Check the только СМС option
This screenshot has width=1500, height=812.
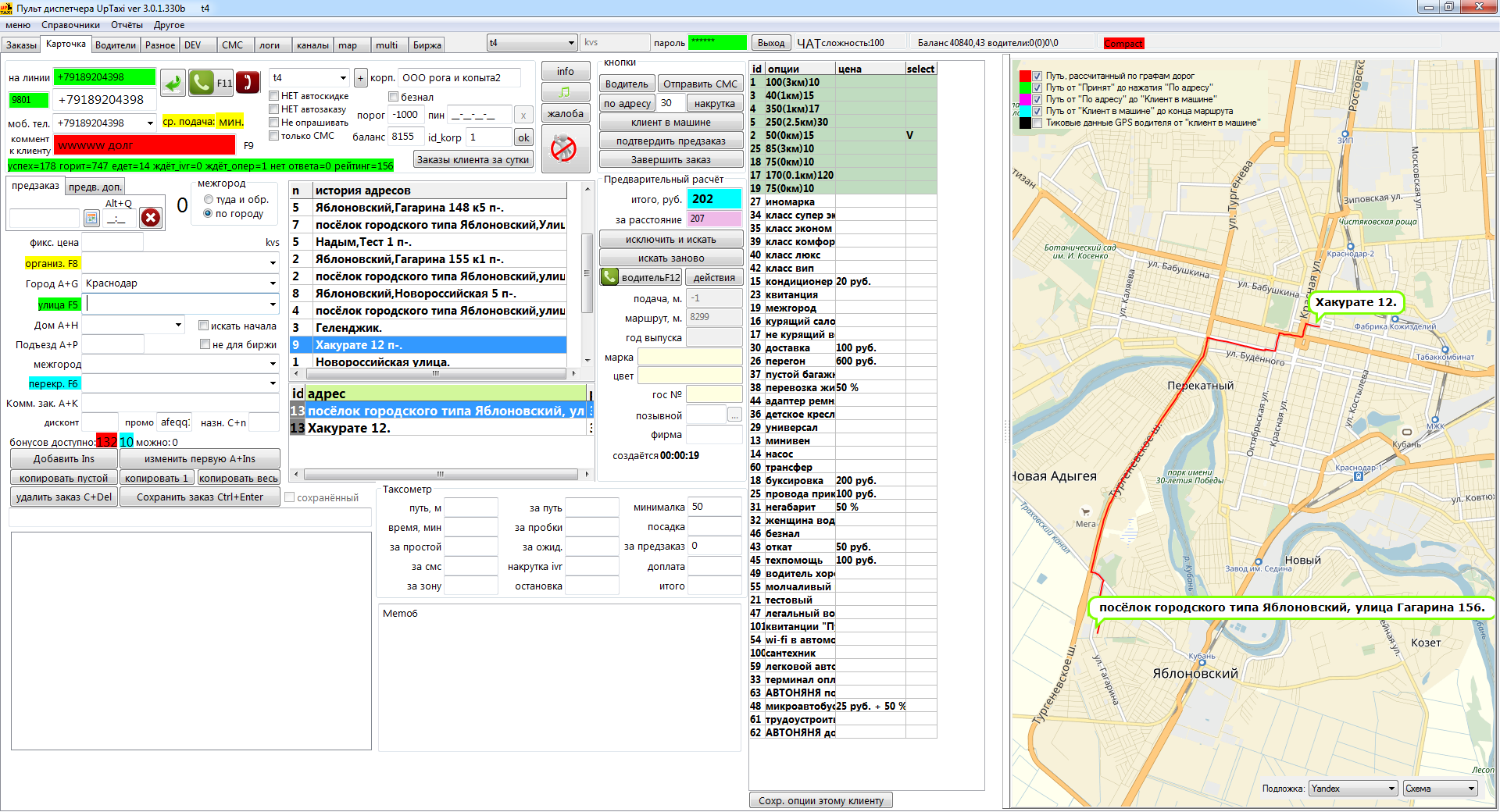[274, 136]
